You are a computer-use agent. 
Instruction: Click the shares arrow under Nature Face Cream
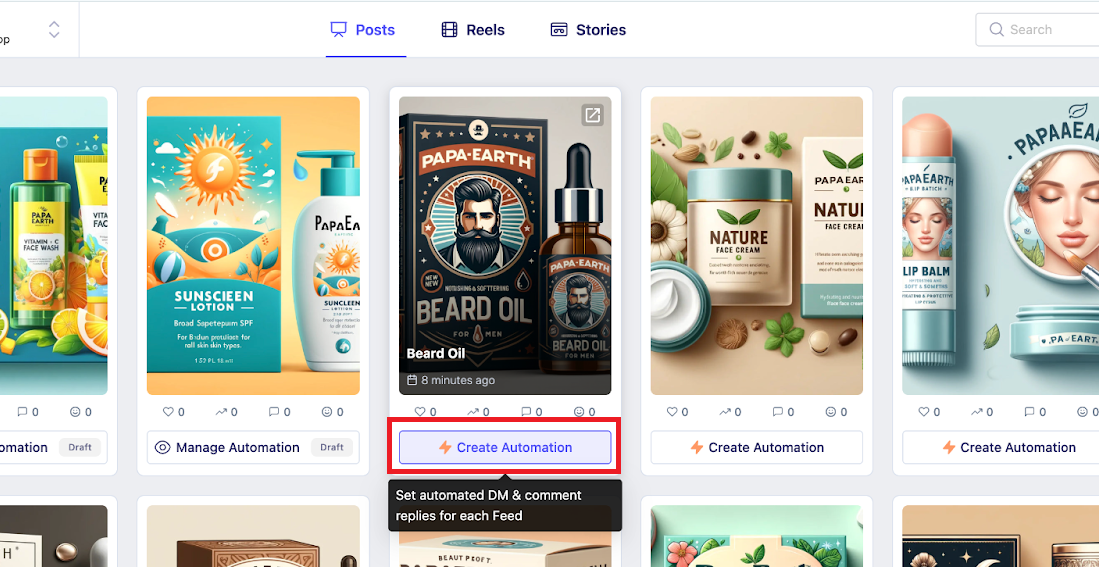(x=725, y=412)
